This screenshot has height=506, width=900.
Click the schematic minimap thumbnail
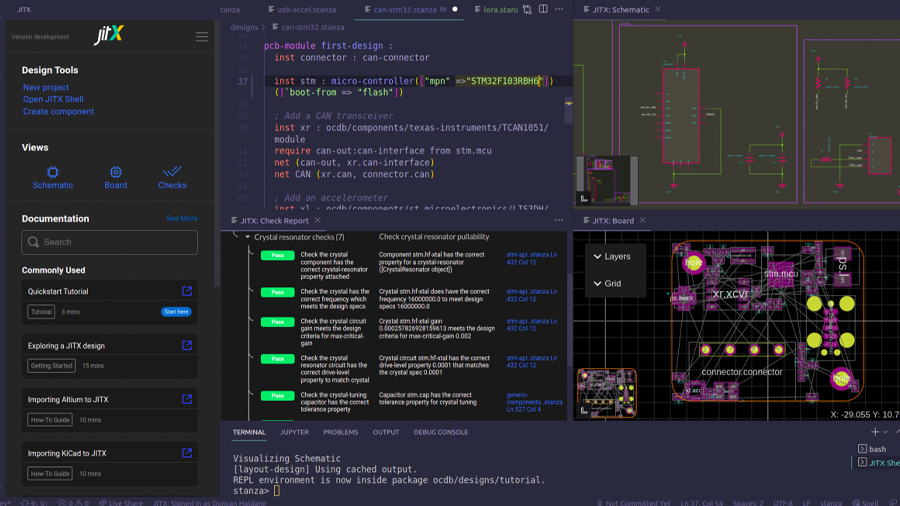(x=607, y=180)
